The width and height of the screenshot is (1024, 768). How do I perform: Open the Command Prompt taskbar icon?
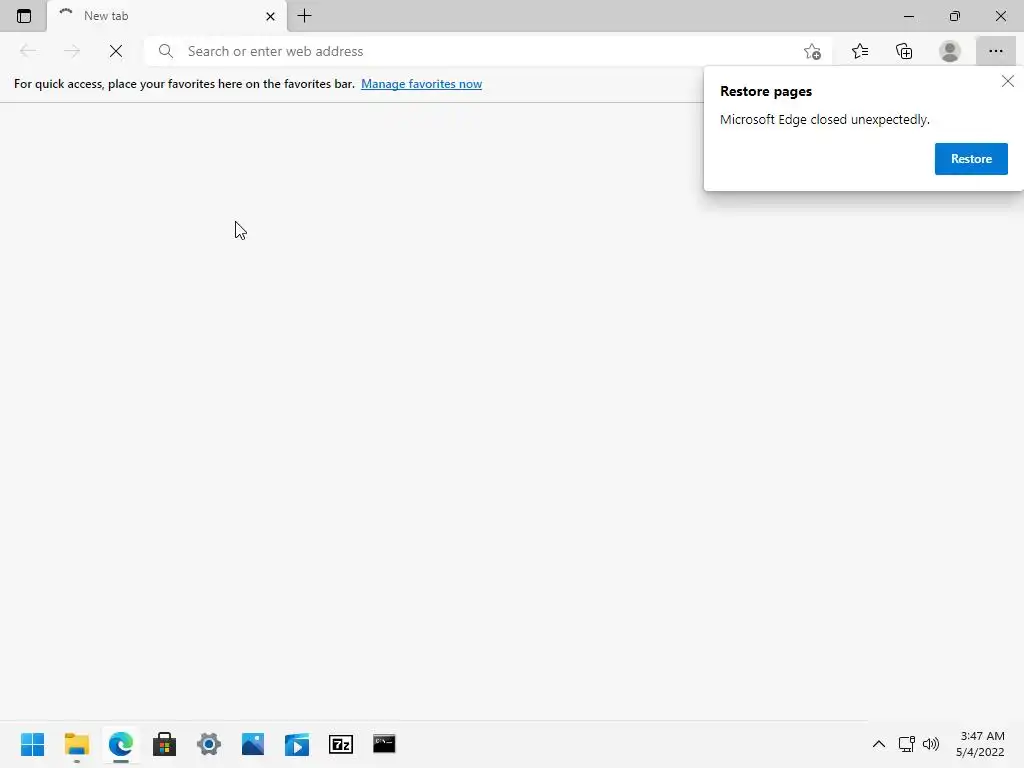point(384,744)
